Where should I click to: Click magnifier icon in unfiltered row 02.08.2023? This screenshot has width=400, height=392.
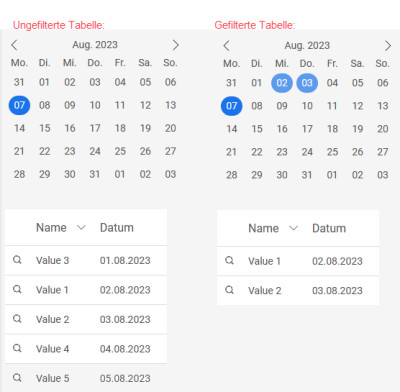pos(17,289)
